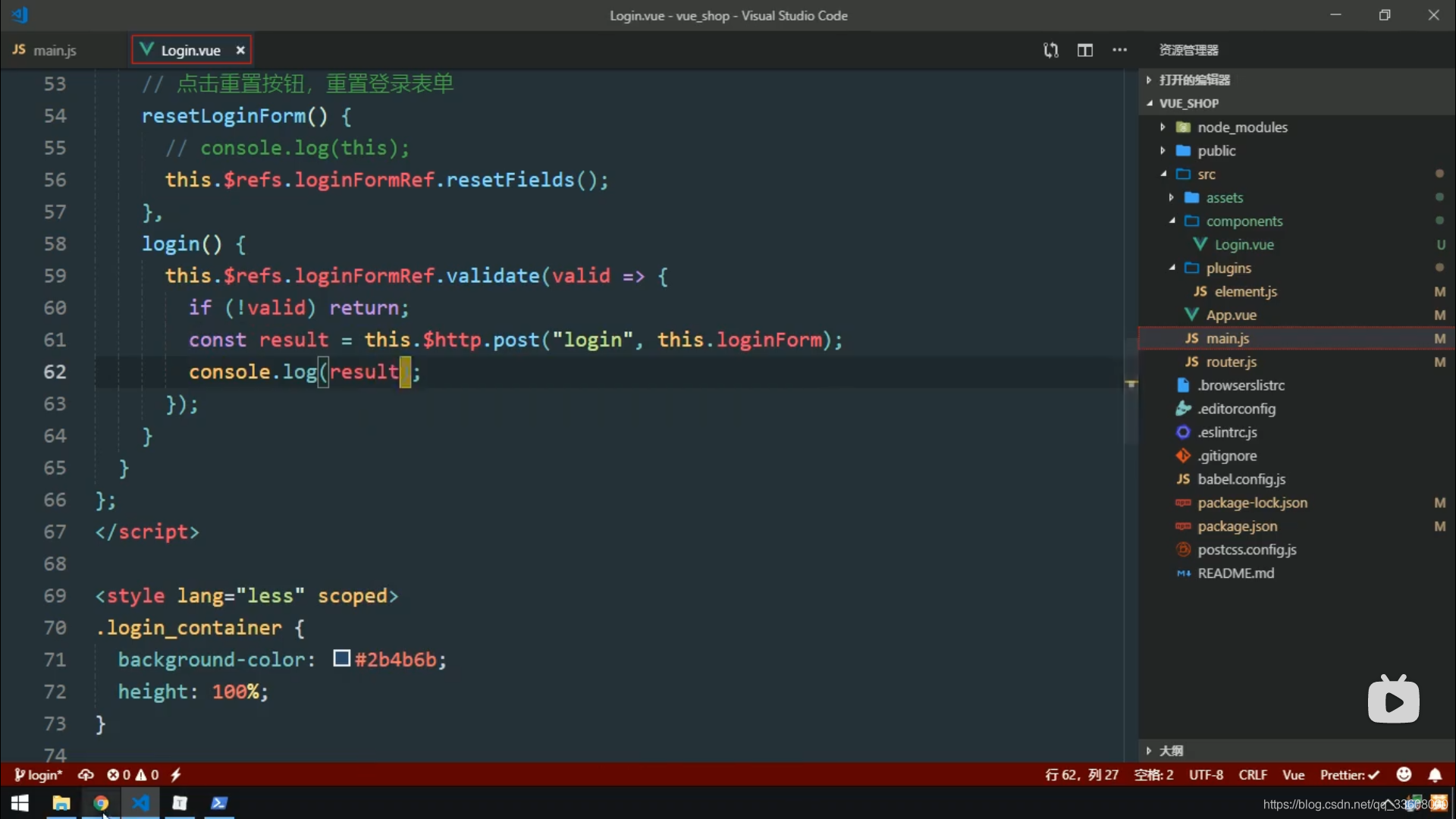This screenshot has width=1456, height=819.
Task: Click the Vue icon on Login.vue tab
Action: [x=146, y=50]
